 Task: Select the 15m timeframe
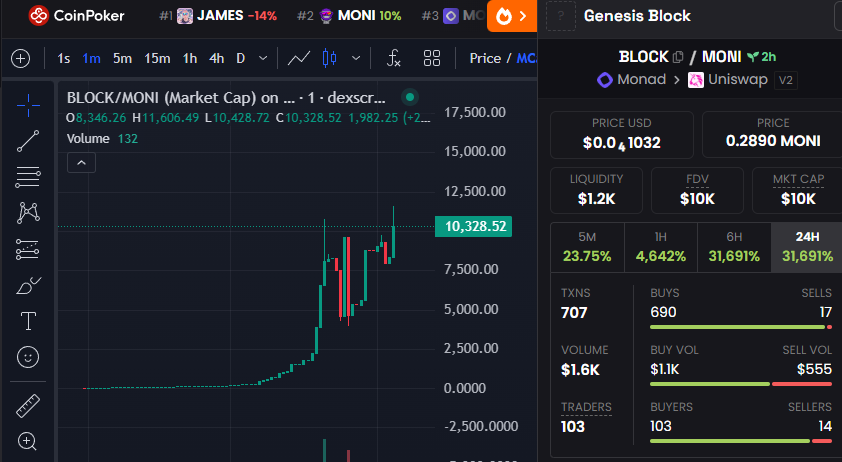click(157, 59)
